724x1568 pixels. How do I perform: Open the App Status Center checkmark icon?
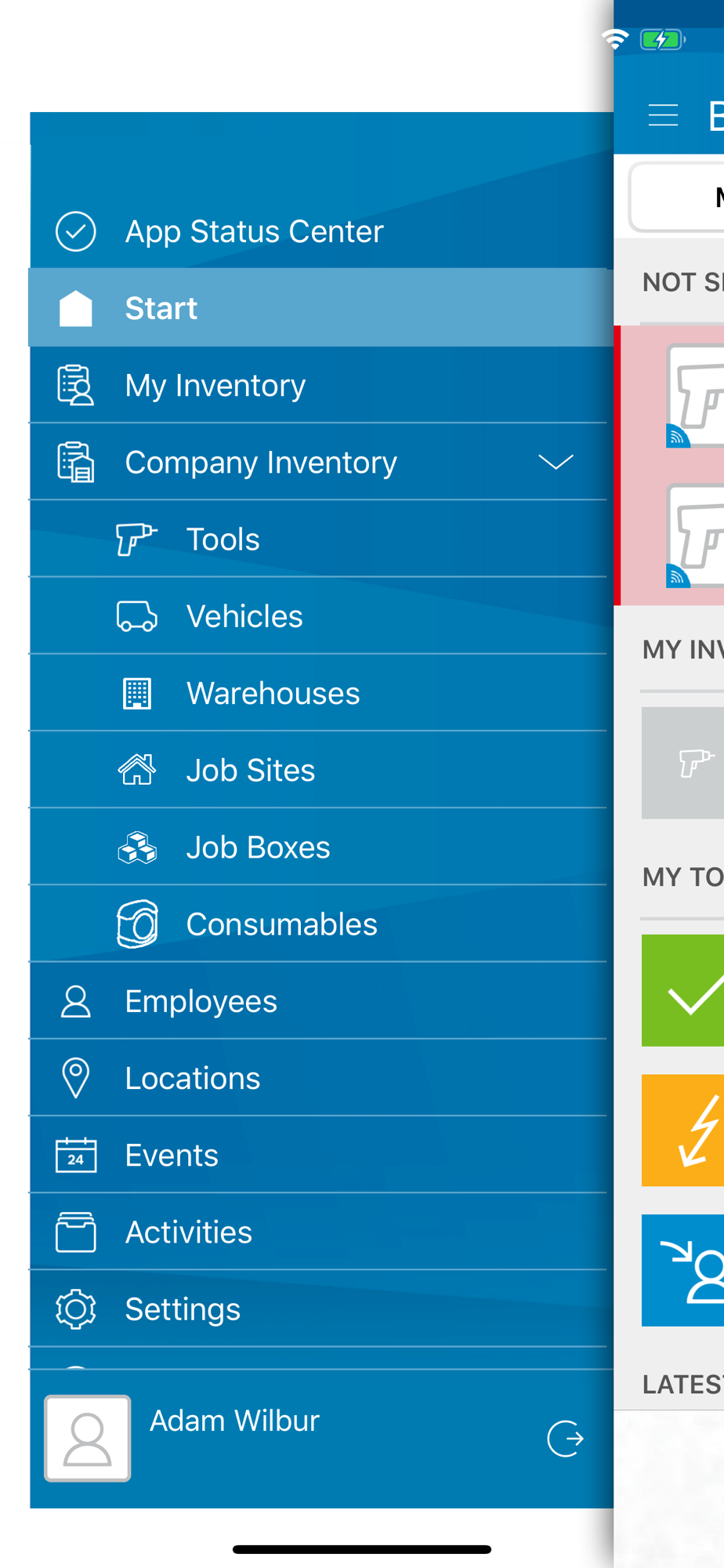pyautogui.click(x=76, y=231)
